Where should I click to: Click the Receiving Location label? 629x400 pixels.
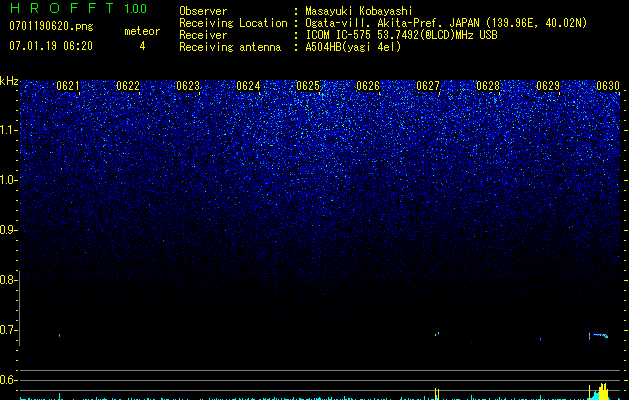coord(233,23)
